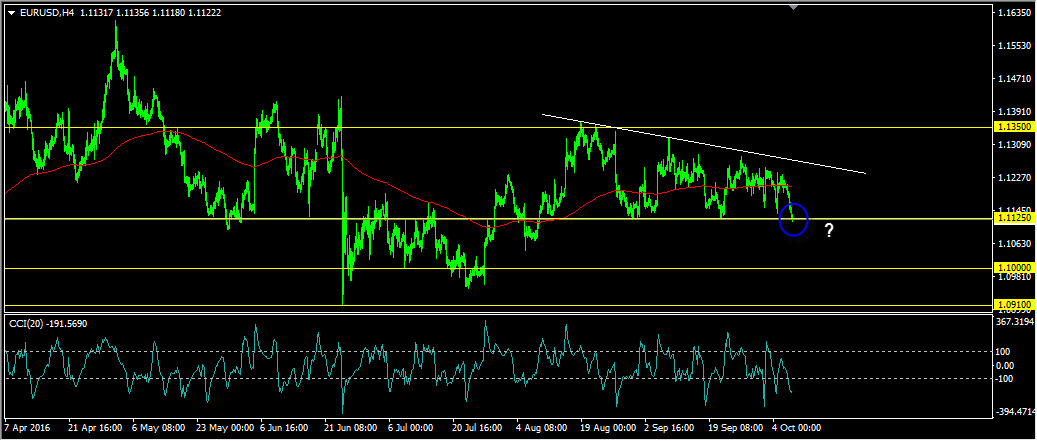Click the 1.13090 price axis value
Viewport: 1037px width, 441px height.
tap(1017, 145)
